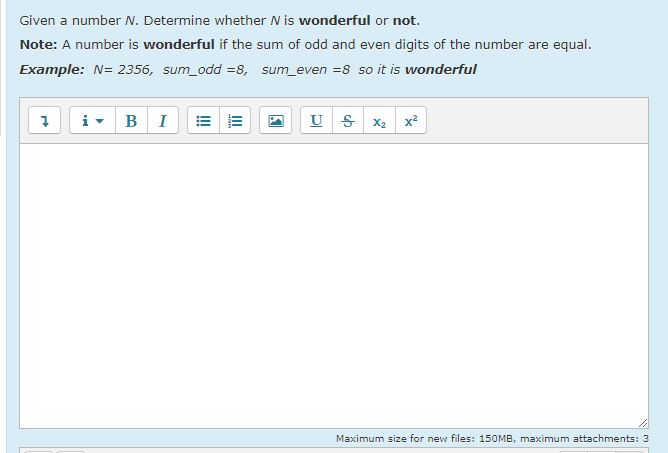Click the "sum_even =8" text
668x453 pixels.
click(x=305, y=70)
